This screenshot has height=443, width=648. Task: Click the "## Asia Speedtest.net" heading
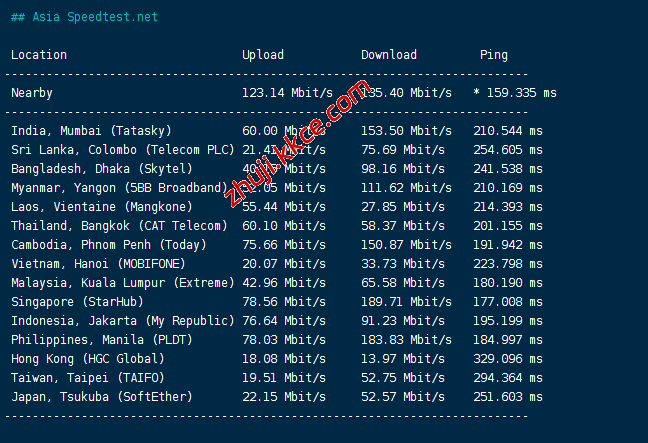pyautogui.click(x=84, y=17)
